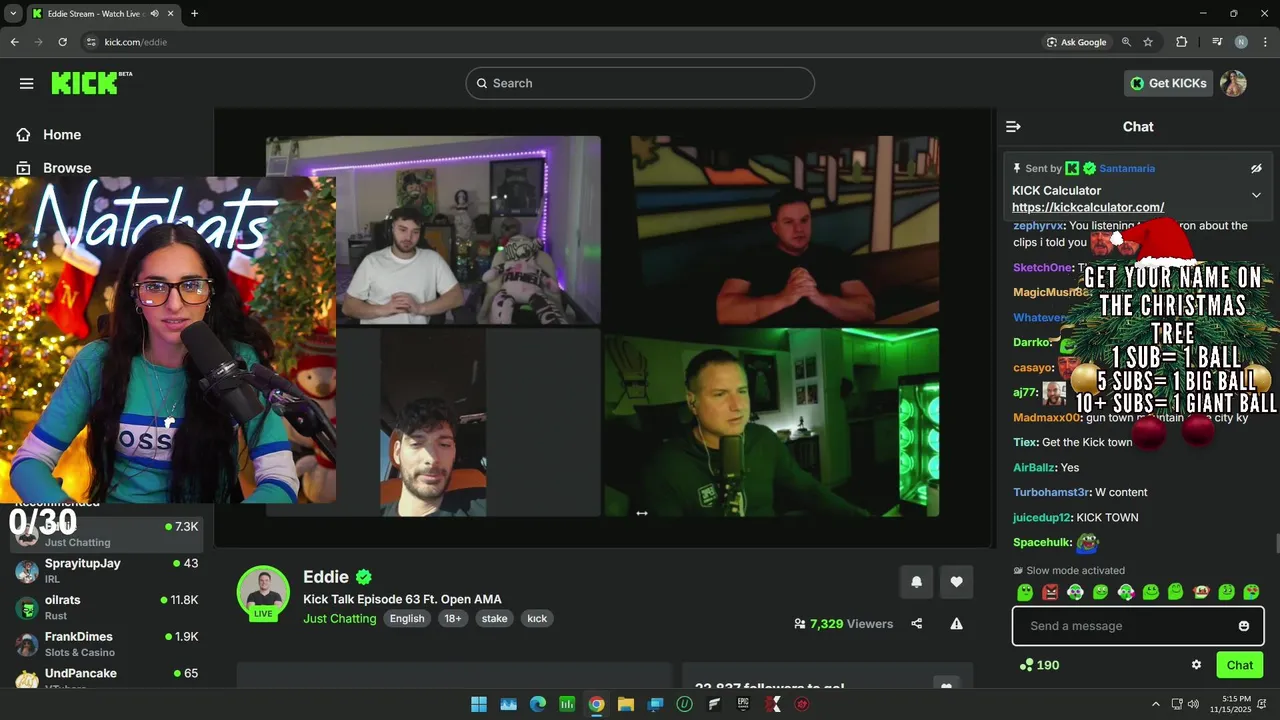Select the 18+ tag
This screenshot has height=720, width=1280.
tap(453, 618)
